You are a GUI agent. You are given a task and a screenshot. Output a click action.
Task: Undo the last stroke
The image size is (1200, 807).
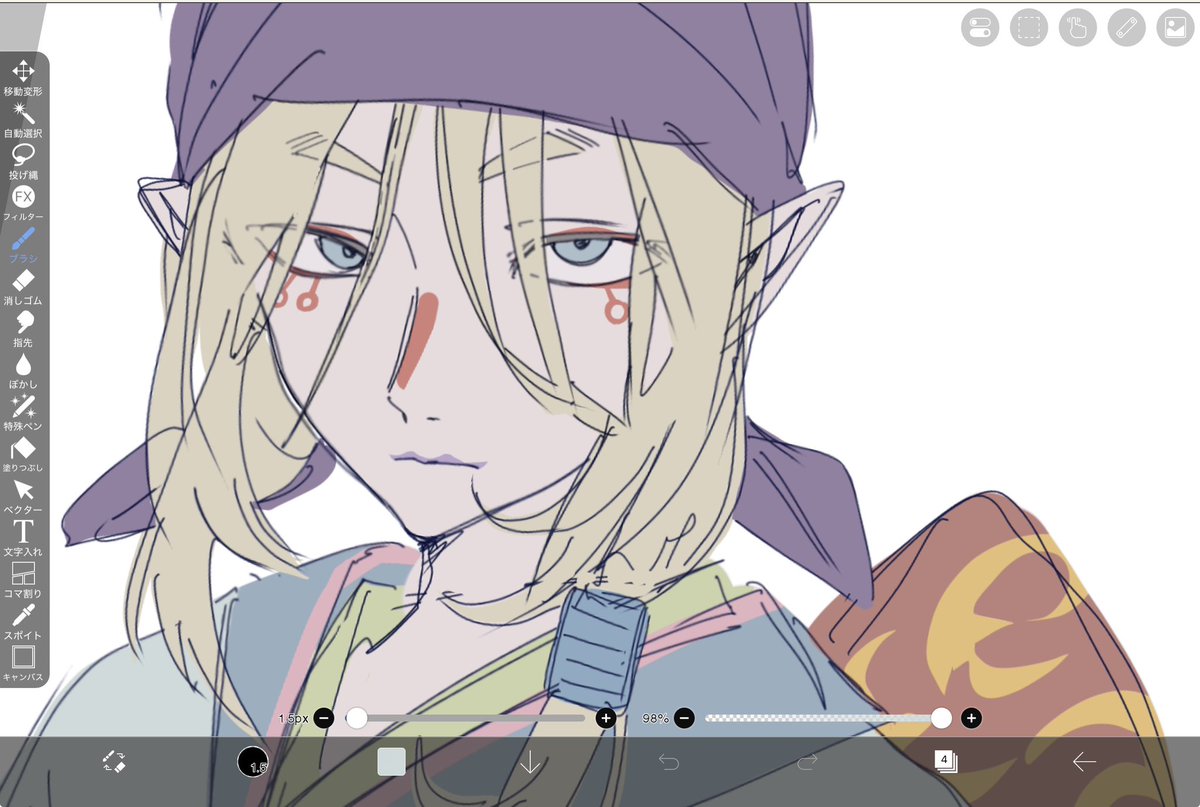point(668,762)
